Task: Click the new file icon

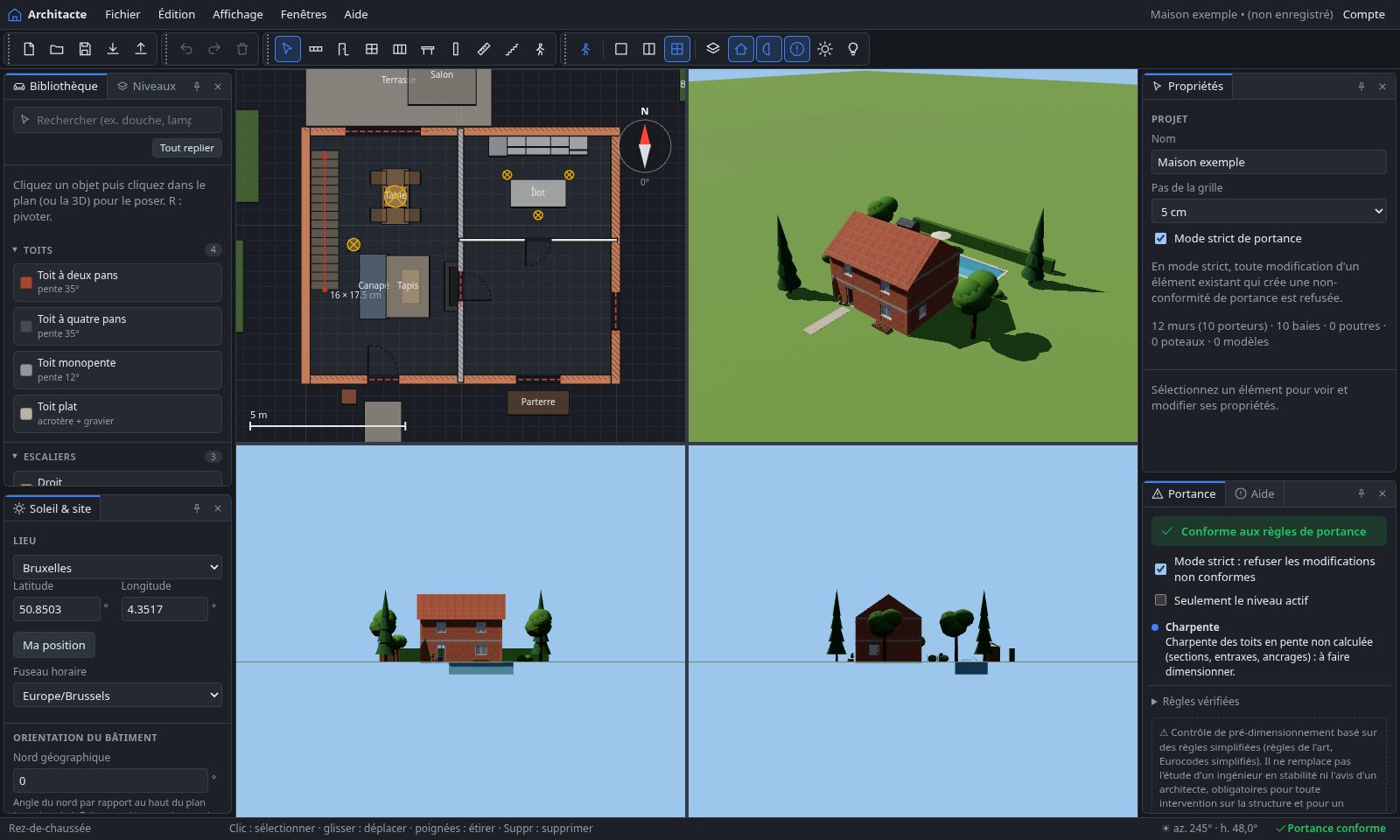Action: (29, 49)
